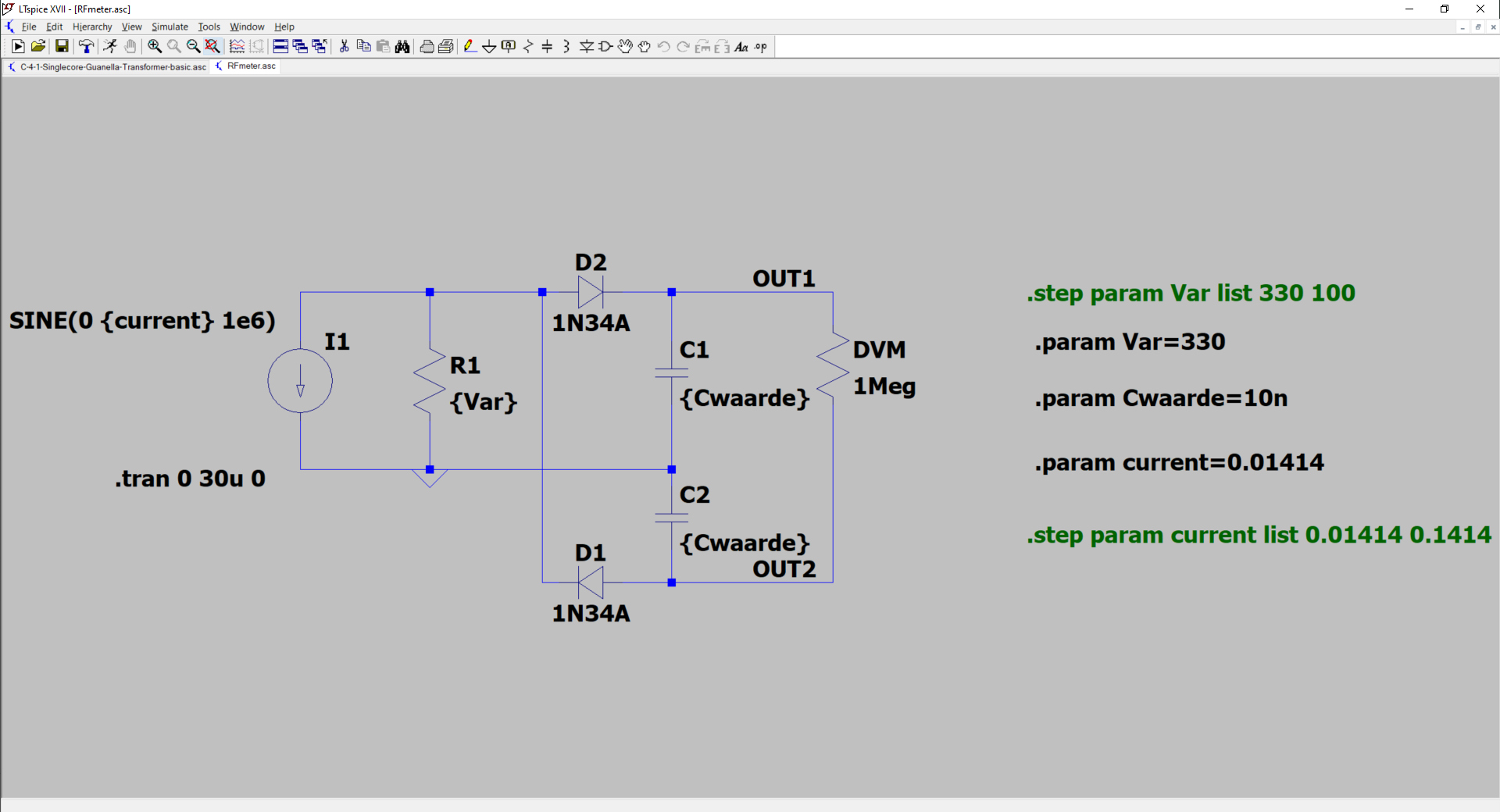Image resolution: width=1500 pixels, height=812 pixels.
Task: Select the Diode component icon
Action: [586, 46]
